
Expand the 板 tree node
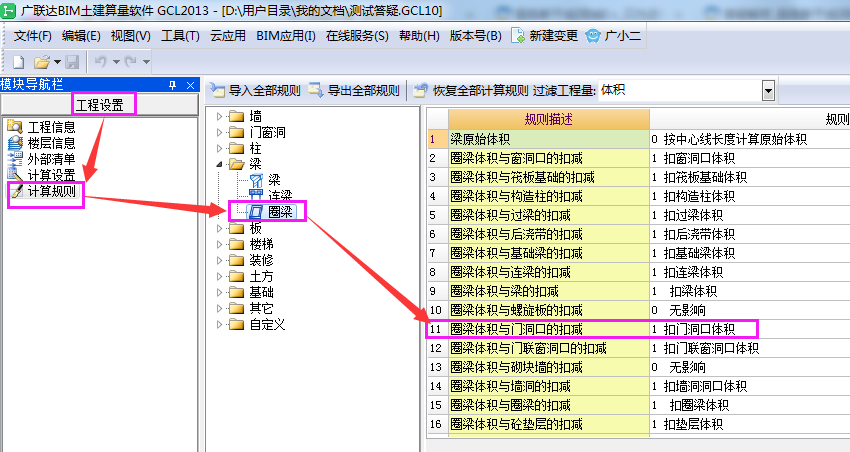click(220, 228)
